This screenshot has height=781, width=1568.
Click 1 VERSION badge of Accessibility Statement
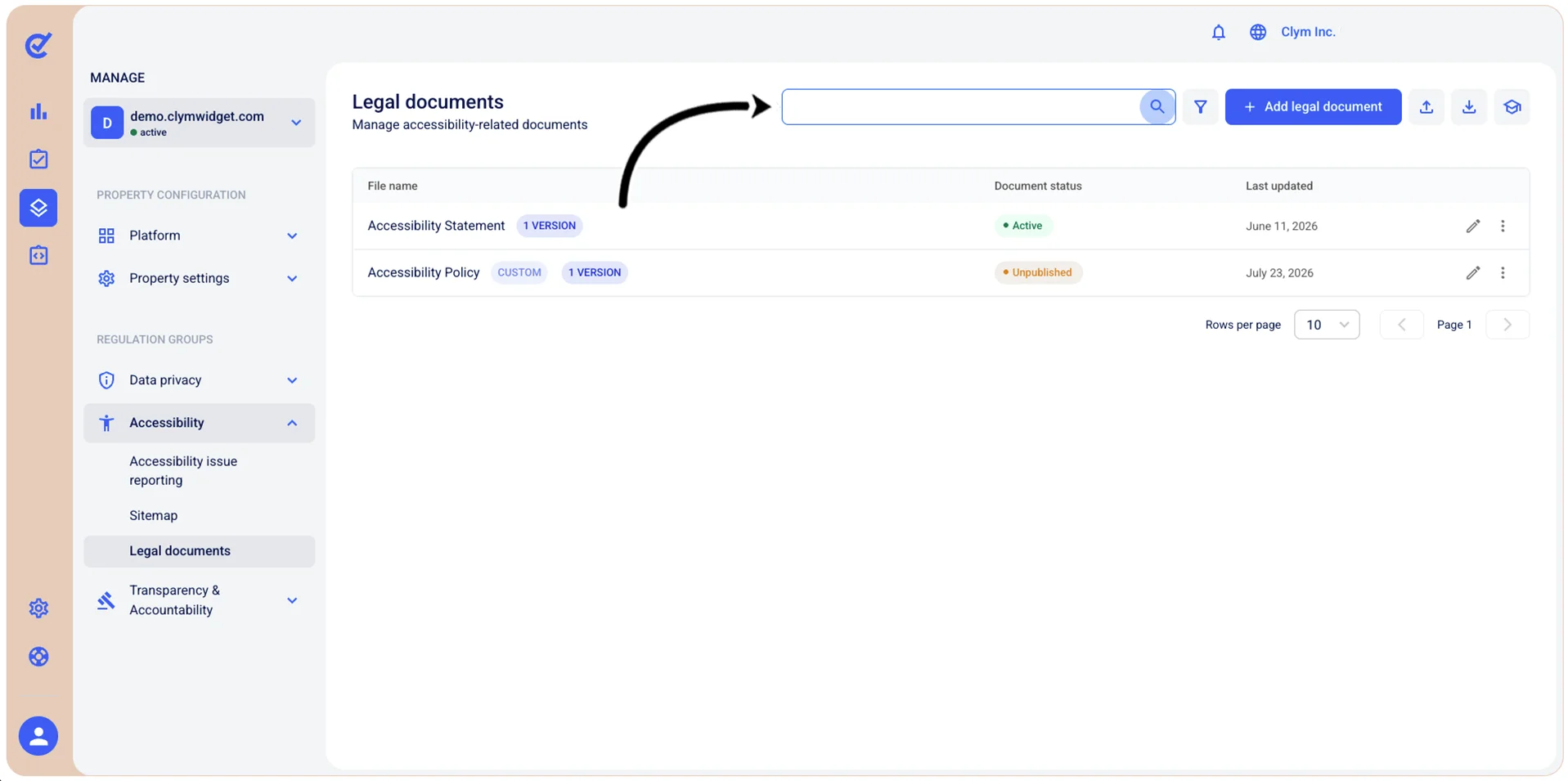(x=549, y=226)
